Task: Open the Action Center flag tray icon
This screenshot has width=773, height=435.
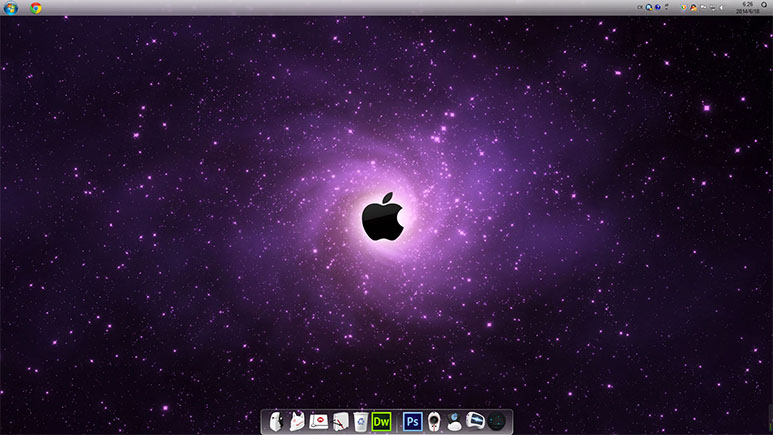Action: tap(703, 7)
